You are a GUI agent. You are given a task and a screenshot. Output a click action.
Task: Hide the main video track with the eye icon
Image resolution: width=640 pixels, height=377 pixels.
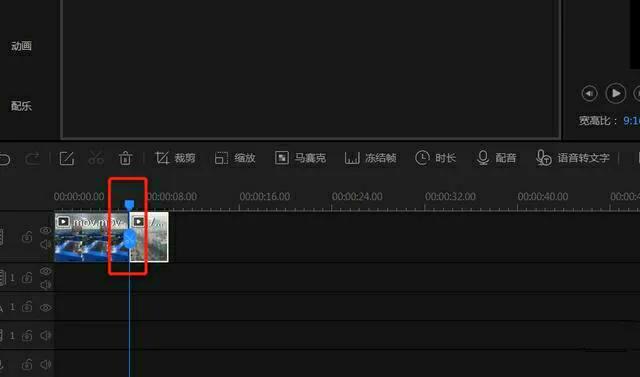45,231
